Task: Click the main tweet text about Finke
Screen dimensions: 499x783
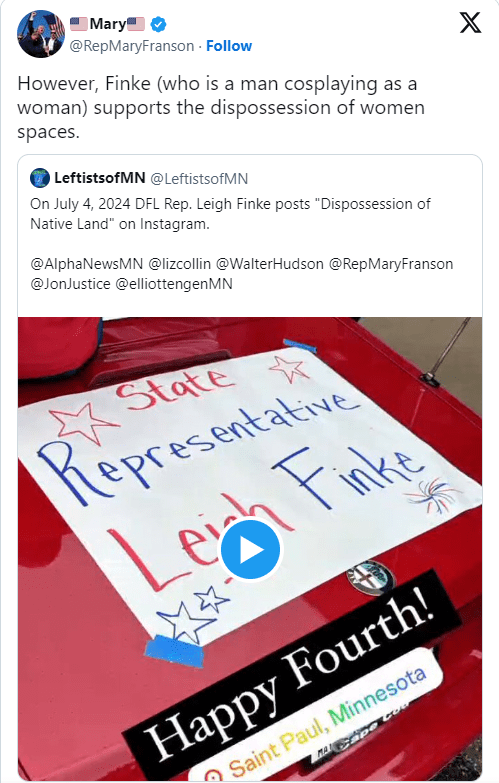Action: tap(221, 107)
